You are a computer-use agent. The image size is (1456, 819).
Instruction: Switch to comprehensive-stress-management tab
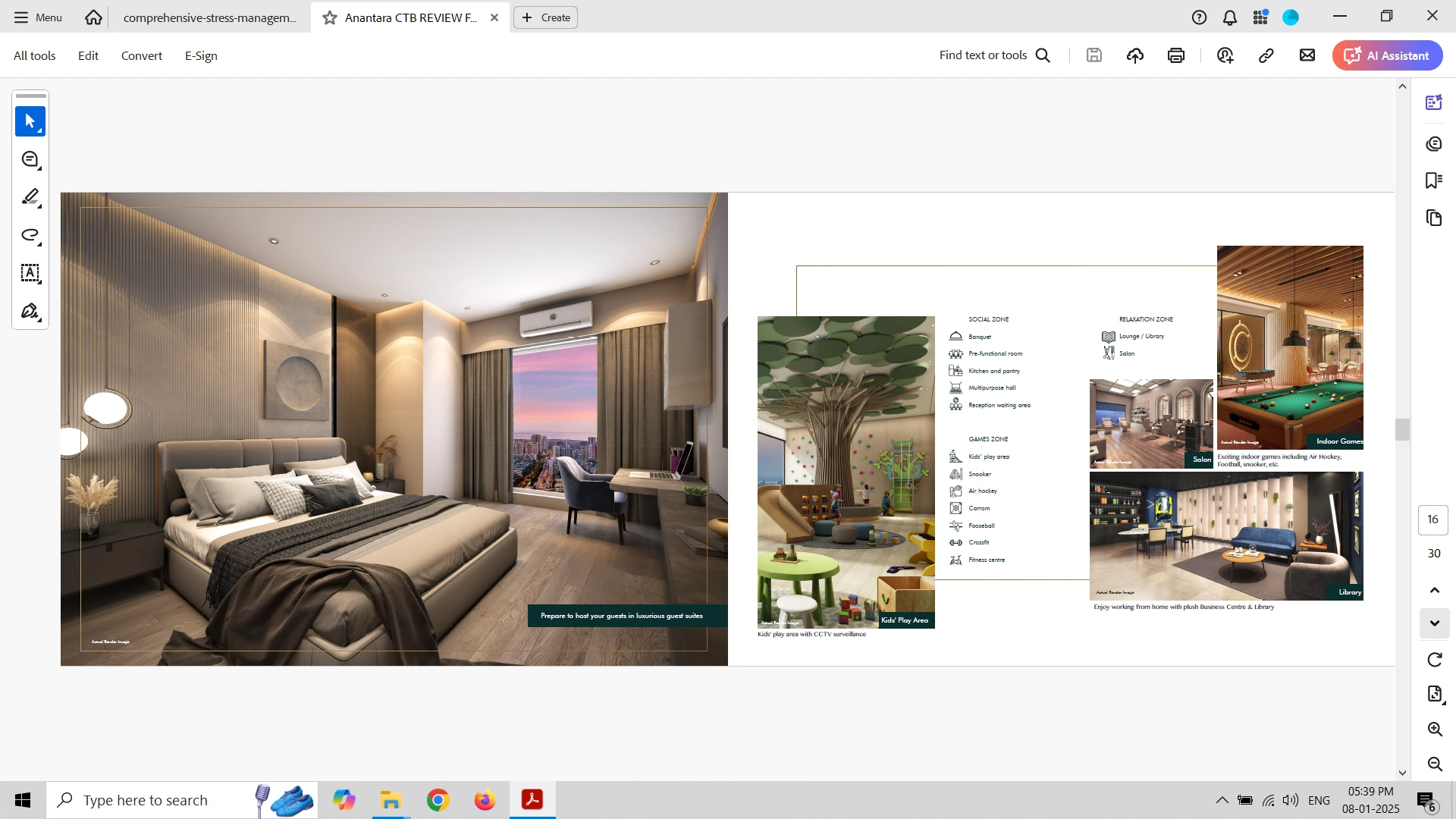coord(210,17)
